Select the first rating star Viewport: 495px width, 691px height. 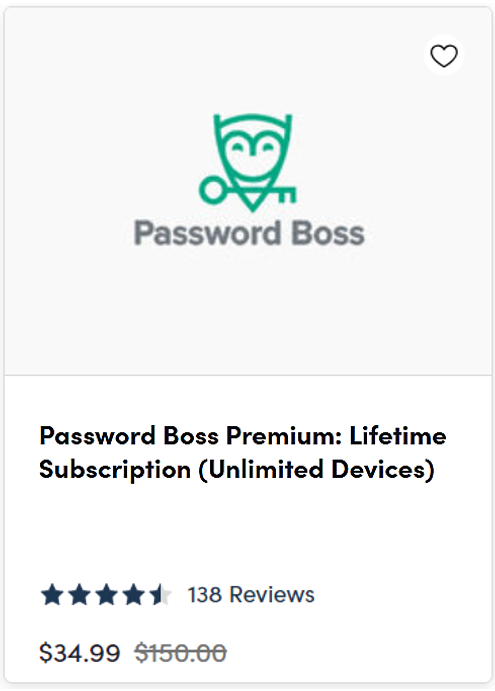click(52, 594)
